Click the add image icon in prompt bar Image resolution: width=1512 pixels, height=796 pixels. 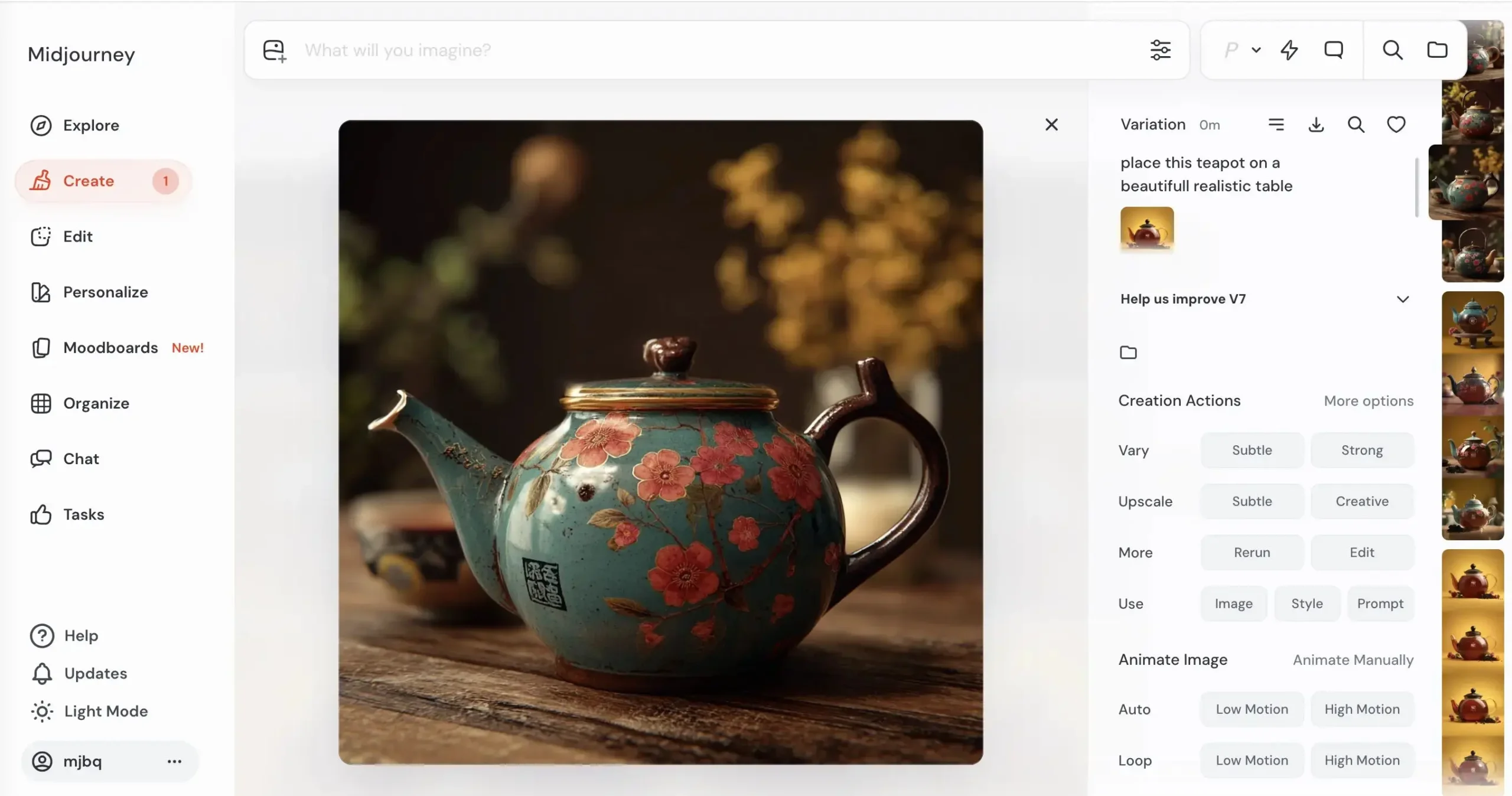click(275, 51)
